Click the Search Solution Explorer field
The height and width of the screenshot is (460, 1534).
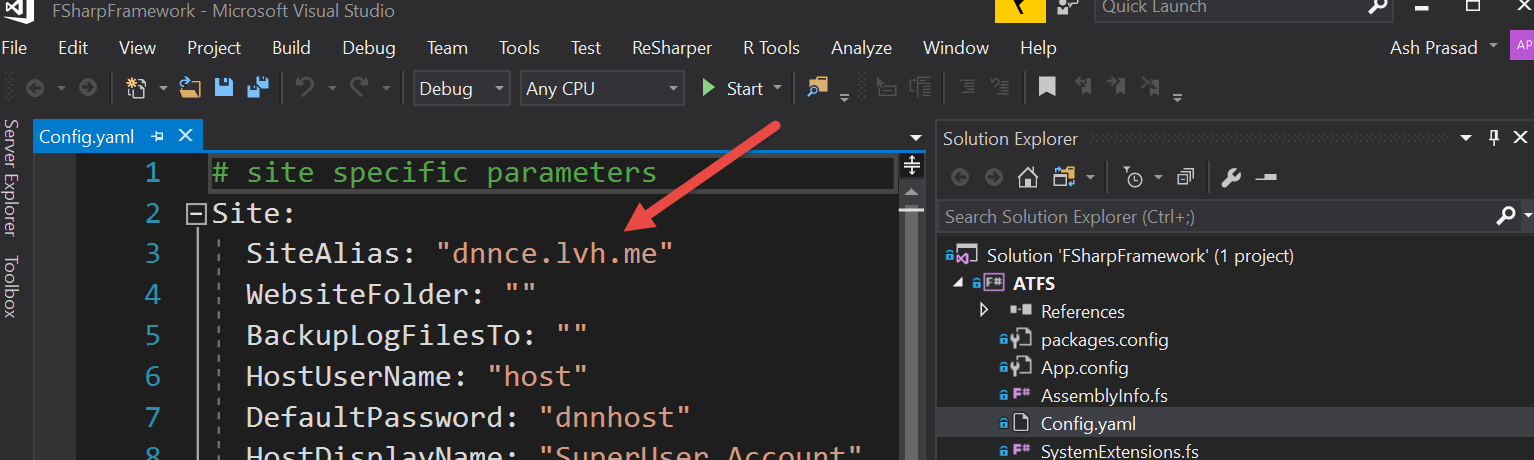(1215, 216)
